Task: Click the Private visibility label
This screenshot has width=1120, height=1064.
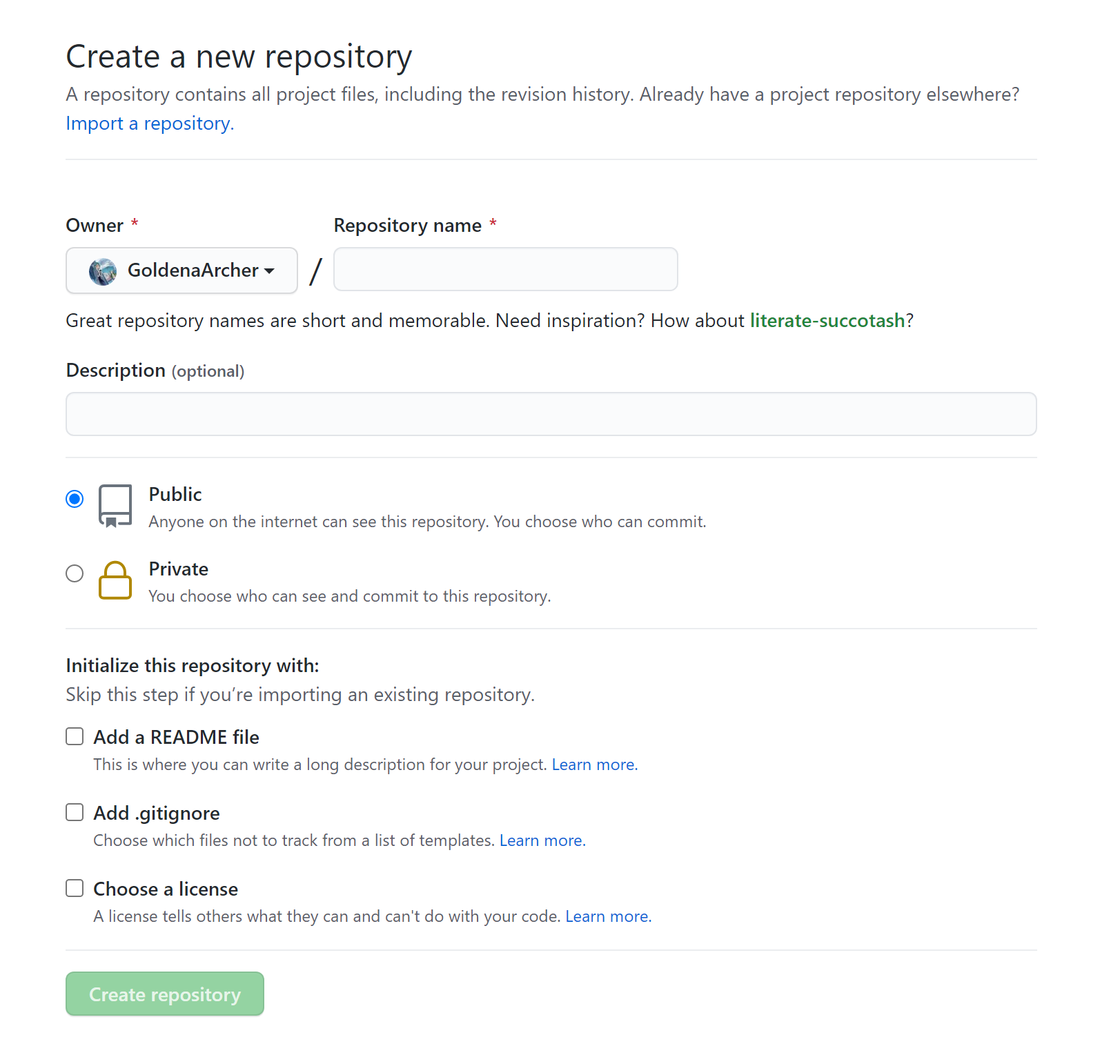Action: 179,569
